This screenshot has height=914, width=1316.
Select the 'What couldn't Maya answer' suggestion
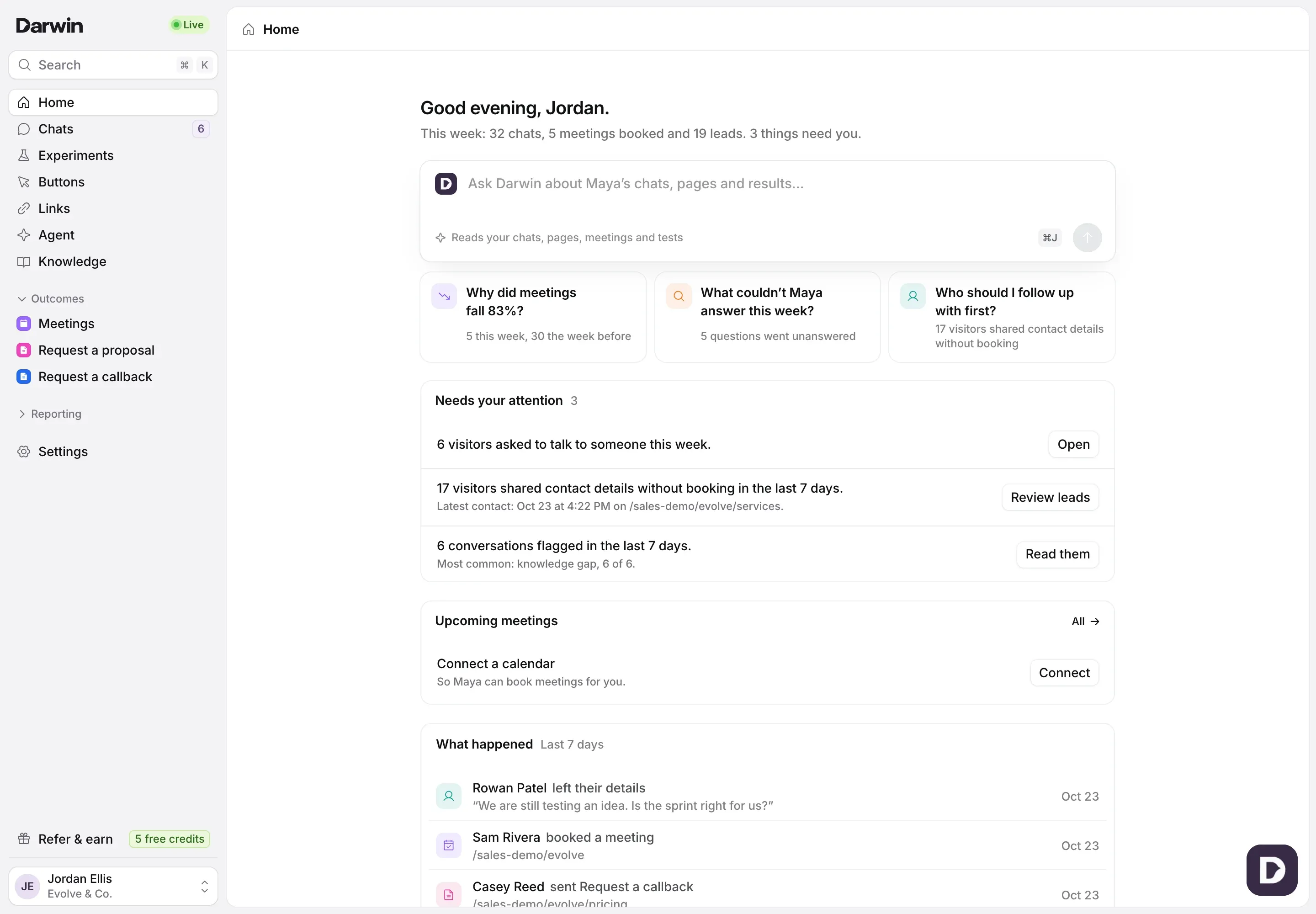767,317
